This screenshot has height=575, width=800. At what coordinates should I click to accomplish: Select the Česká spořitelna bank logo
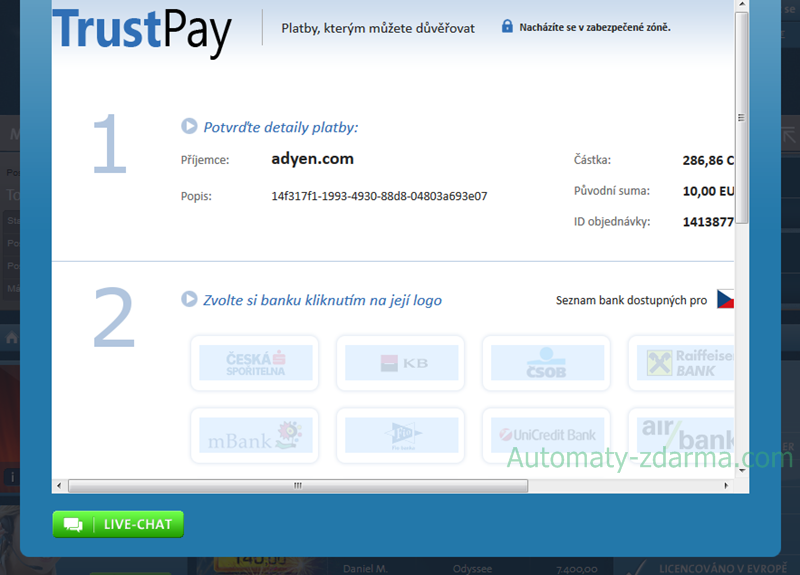[x=255, y=363]
